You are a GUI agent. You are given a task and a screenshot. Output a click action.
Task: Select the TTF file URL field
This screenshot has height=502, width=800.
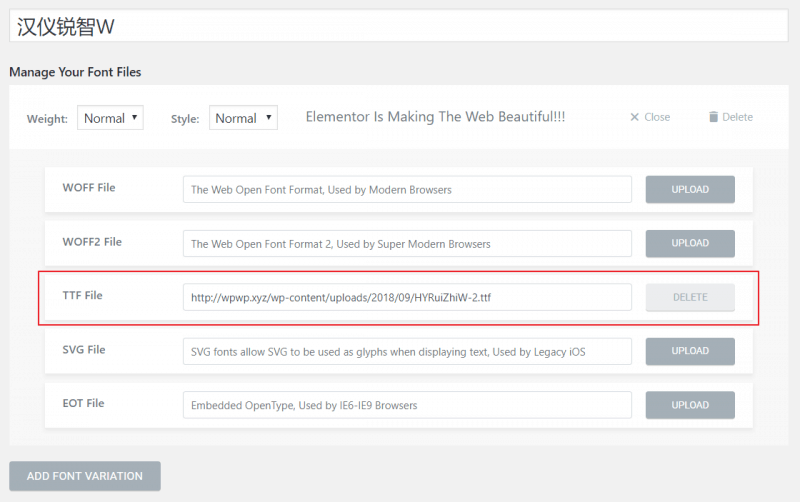[407, 297]
